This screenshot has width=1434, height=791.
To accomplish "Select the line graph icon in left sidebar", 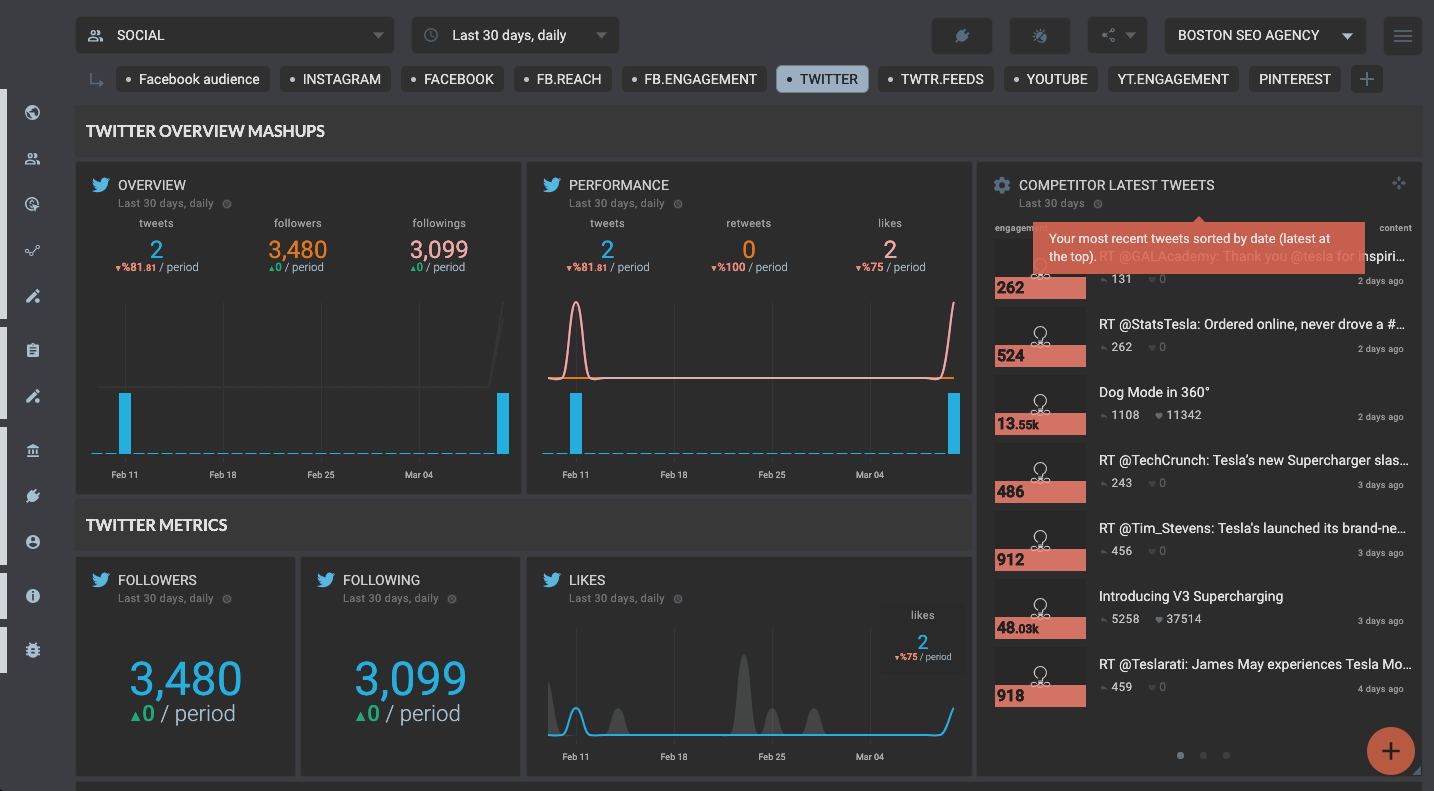I will pos(32,251).
